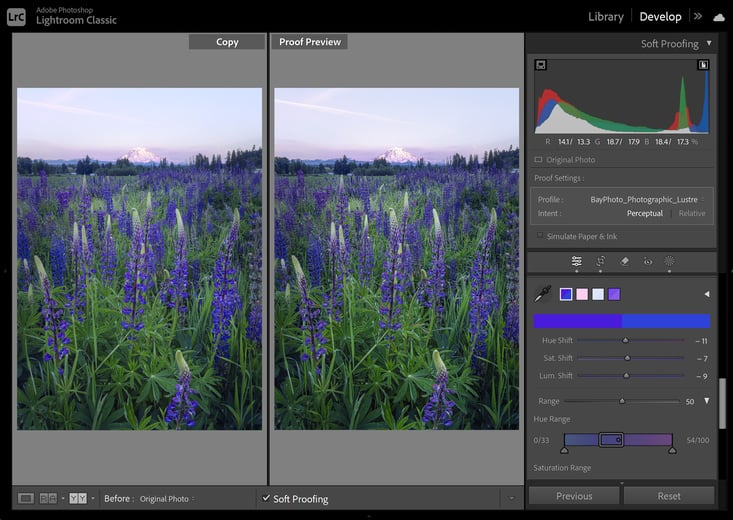Collapse the Soft Proofing panel
733x520 pixels.
(x=709, y=43)
